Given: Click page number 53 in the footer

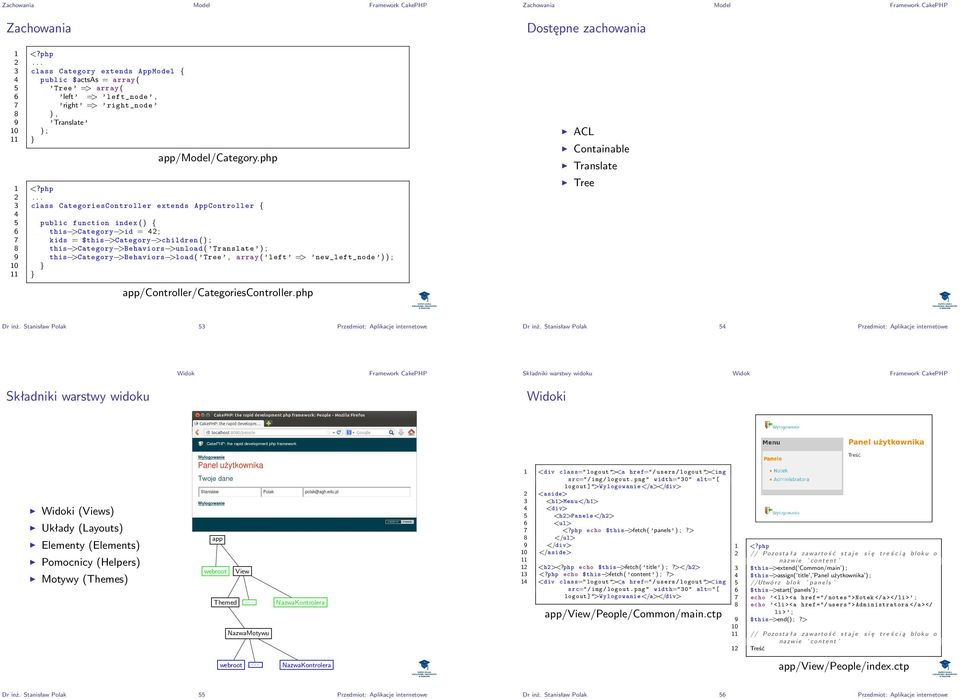Looking at the screenshot, I should 201,327.
